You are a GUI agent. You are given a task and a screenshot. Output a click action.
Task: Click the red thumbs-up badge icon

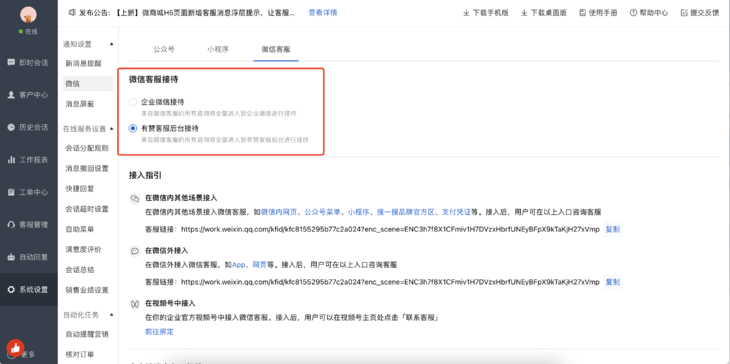click(x=15, y=348)
